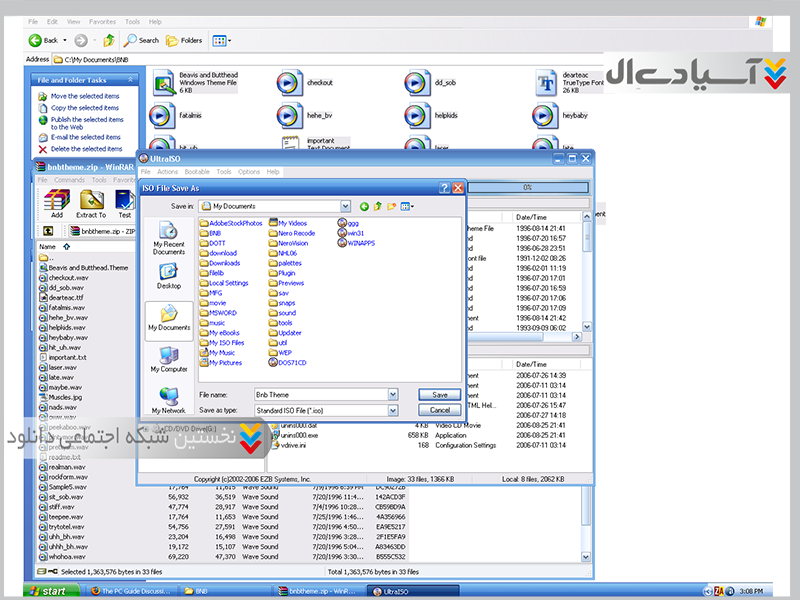800x600 pixels.
Task: Click the Cancel button in save dialog
Action: point(439,410)
